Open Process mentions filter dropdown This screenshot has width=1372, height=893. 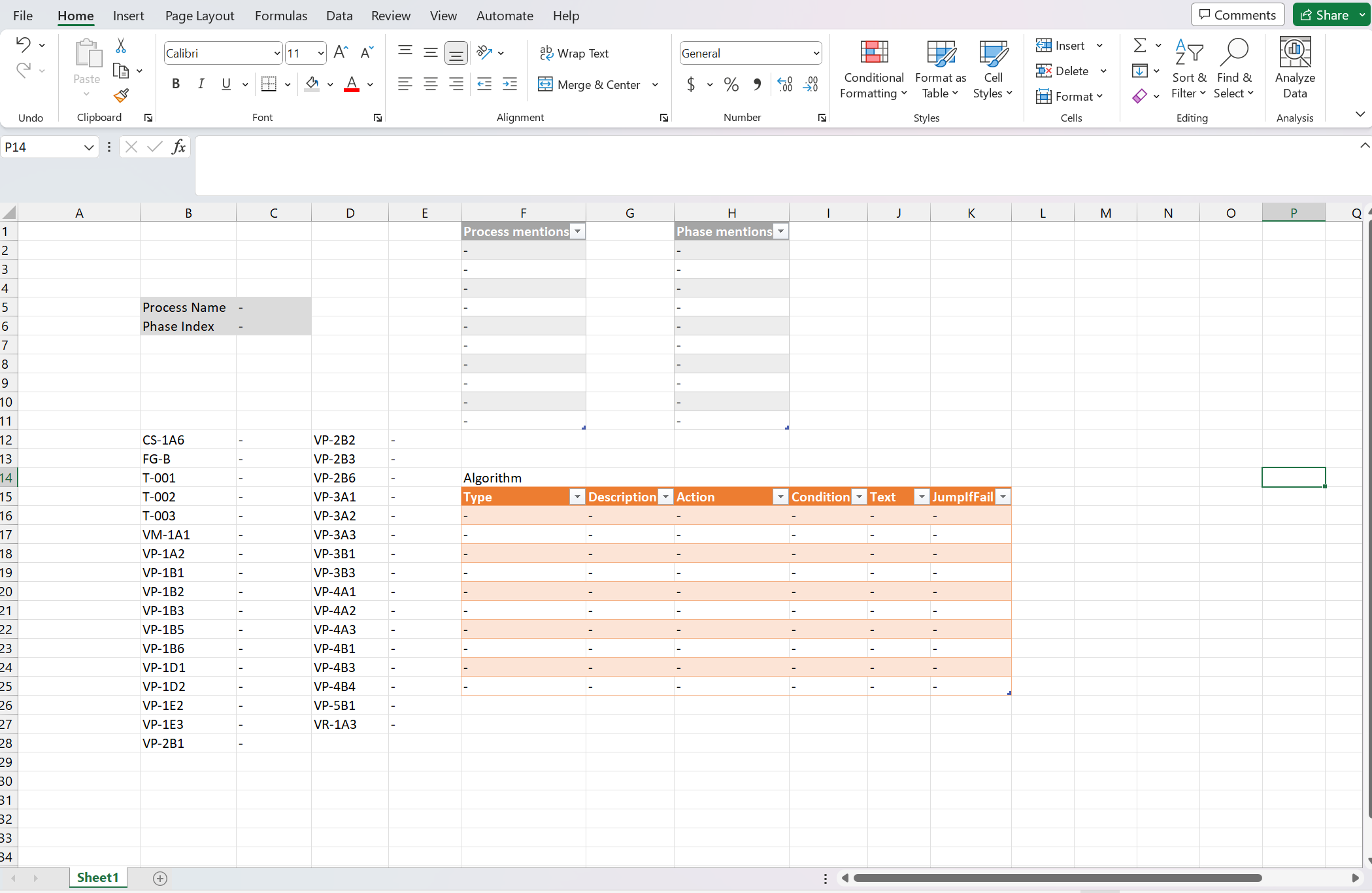[577, 231]
